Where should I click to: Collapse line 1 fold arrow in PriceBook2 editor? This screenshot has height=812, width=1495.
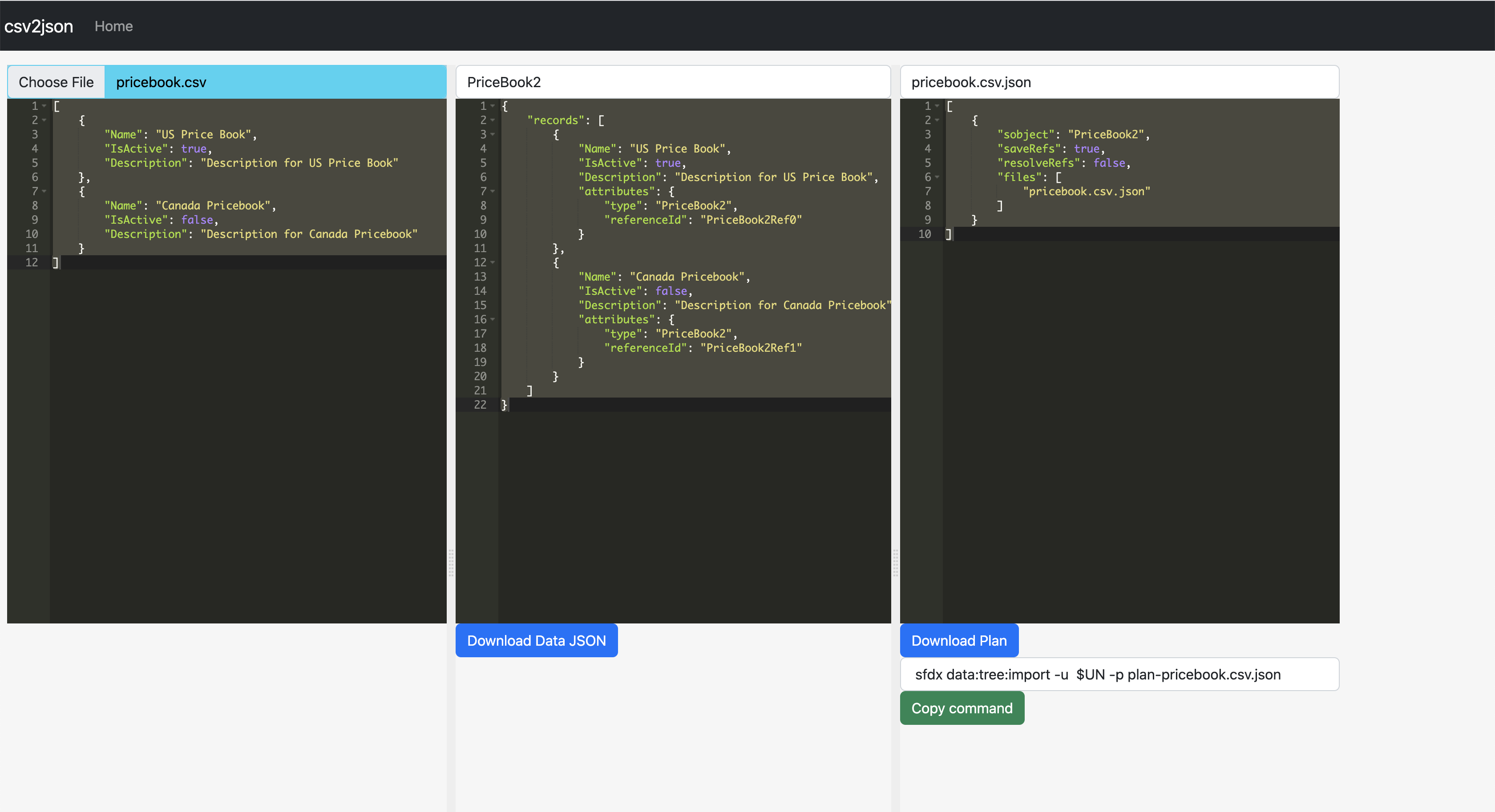pyautogui.click(x=493, y=106)
